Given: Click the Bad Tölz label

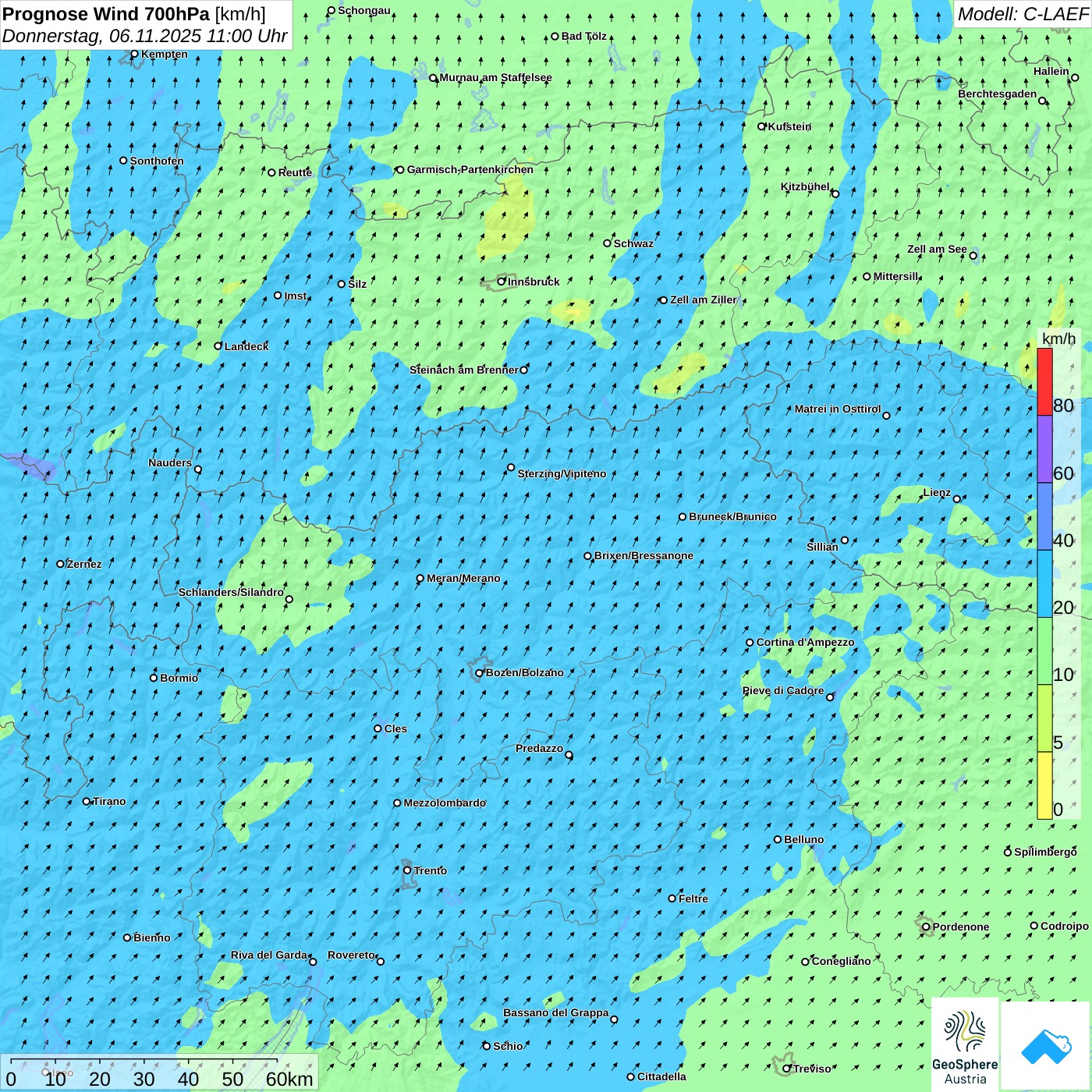Looking at the screenshot, I should pyautogui.click(x=583, y=36).
